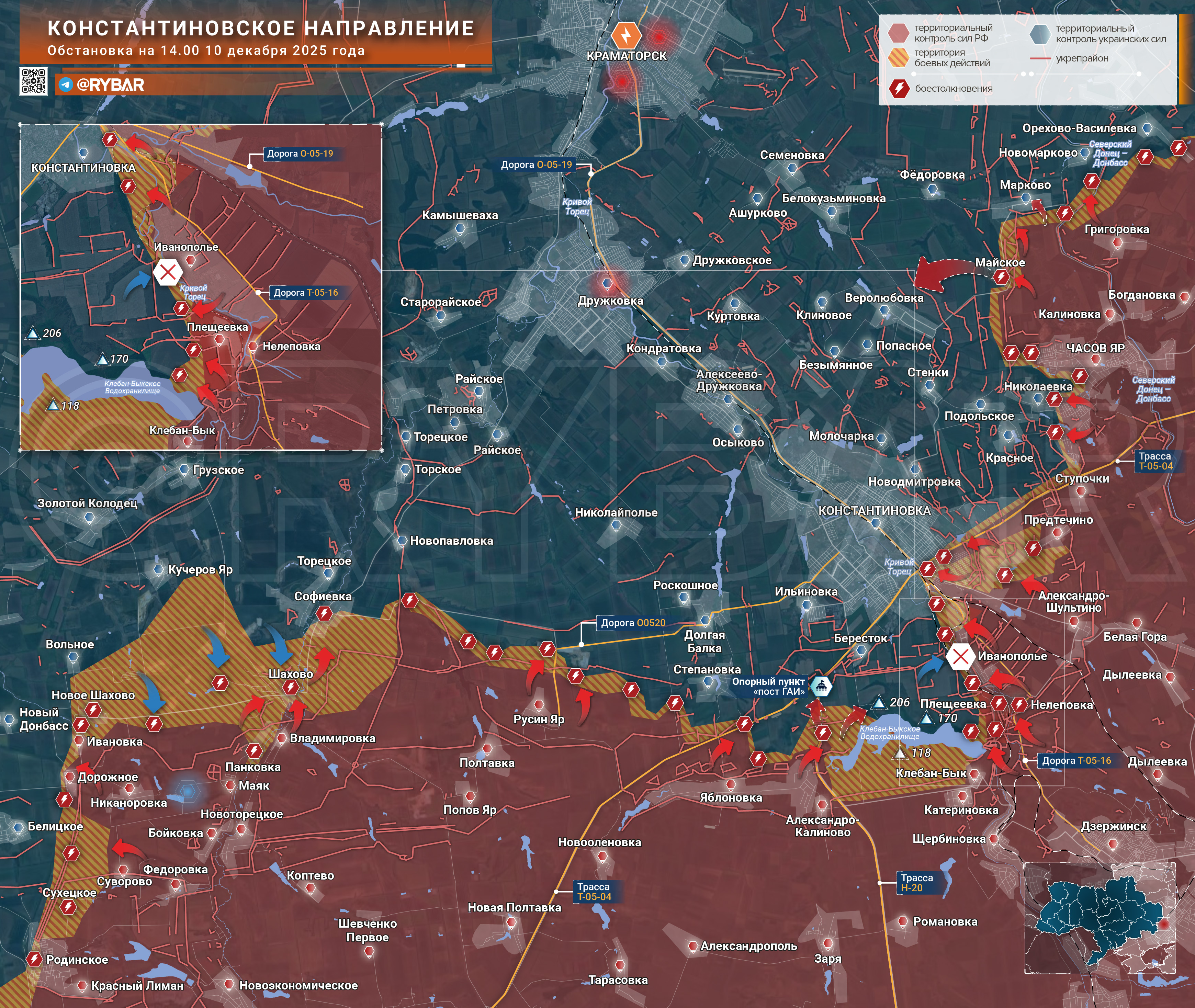
Task: Click the Дорога Т-05-16 label in the inset
Action: (305, 293)
